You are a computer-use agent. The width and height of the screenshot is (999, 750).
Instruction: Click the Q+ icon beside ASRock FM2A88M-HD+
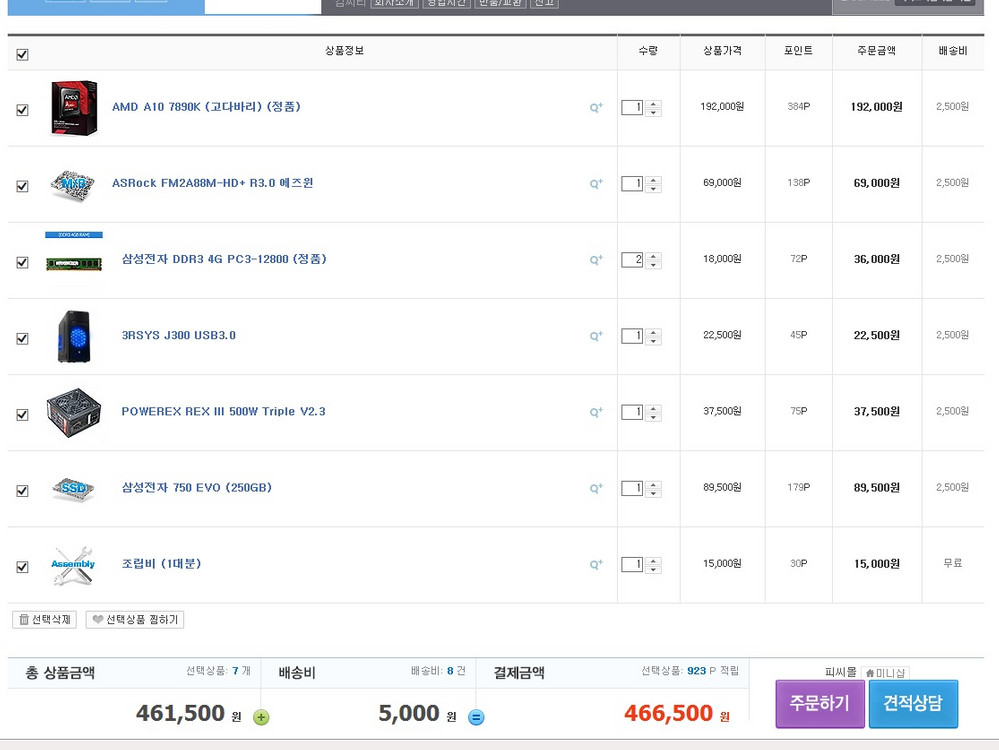[x=595, y=182]
